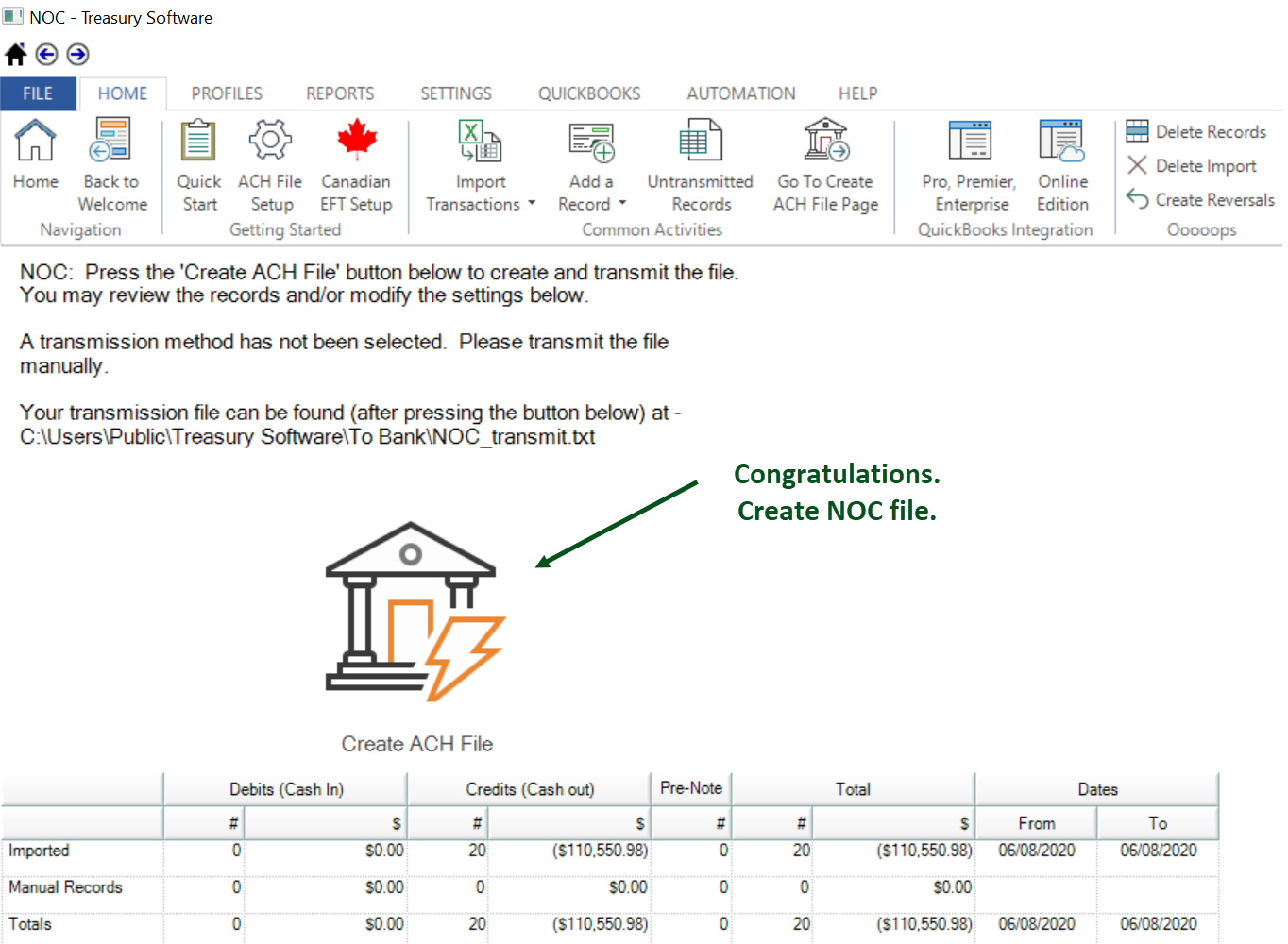Click the Dates column header

tap(1097, 789)
